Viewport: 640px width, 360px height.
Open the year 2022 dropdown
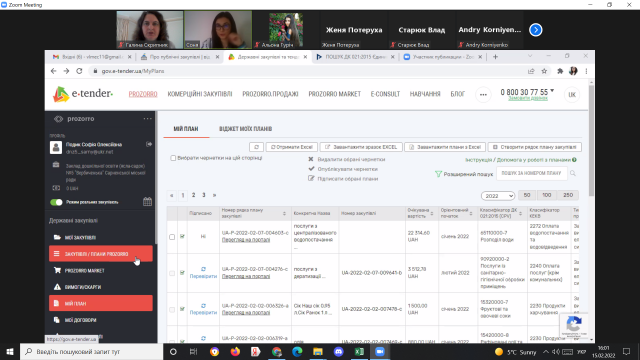point(498,196)
